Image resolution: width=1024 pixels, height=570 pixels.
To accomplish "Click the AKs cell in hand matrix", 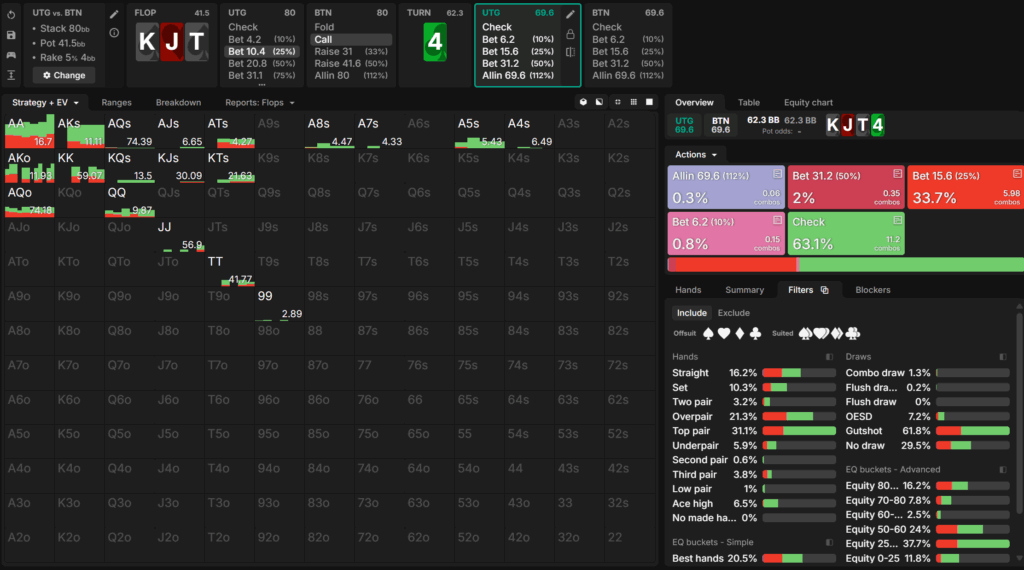I will pos(80,131).
